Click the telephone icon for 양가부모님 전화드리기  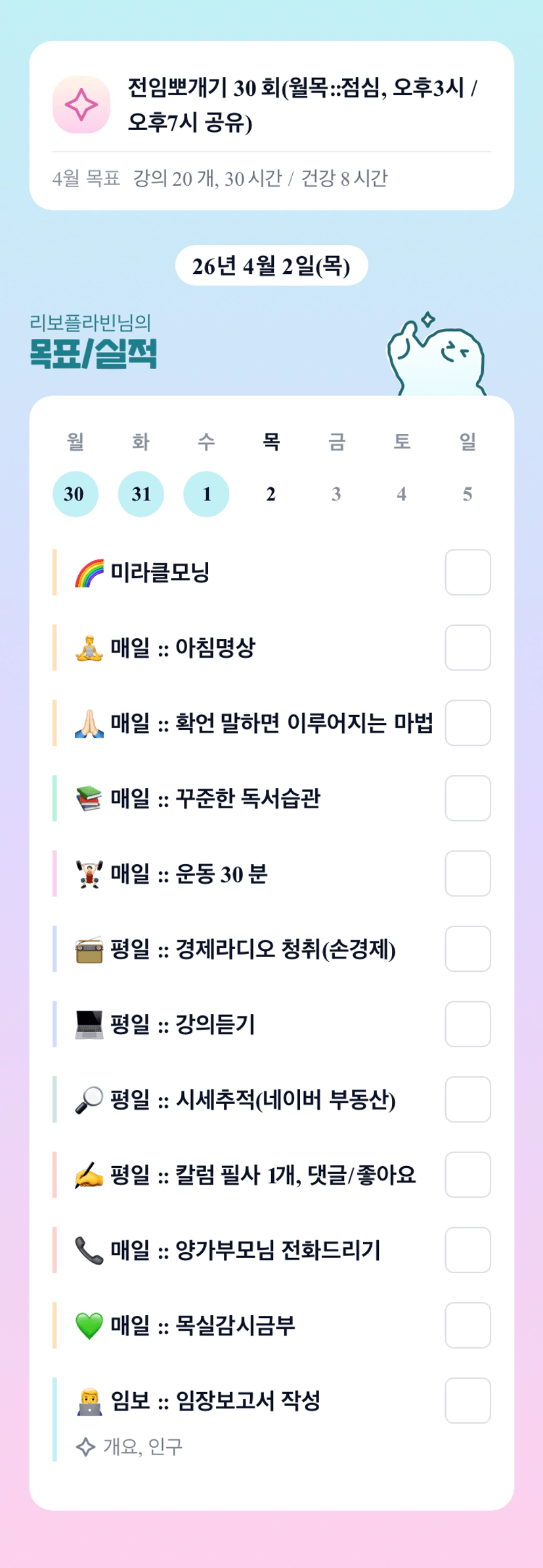[x=89, y=1250]
